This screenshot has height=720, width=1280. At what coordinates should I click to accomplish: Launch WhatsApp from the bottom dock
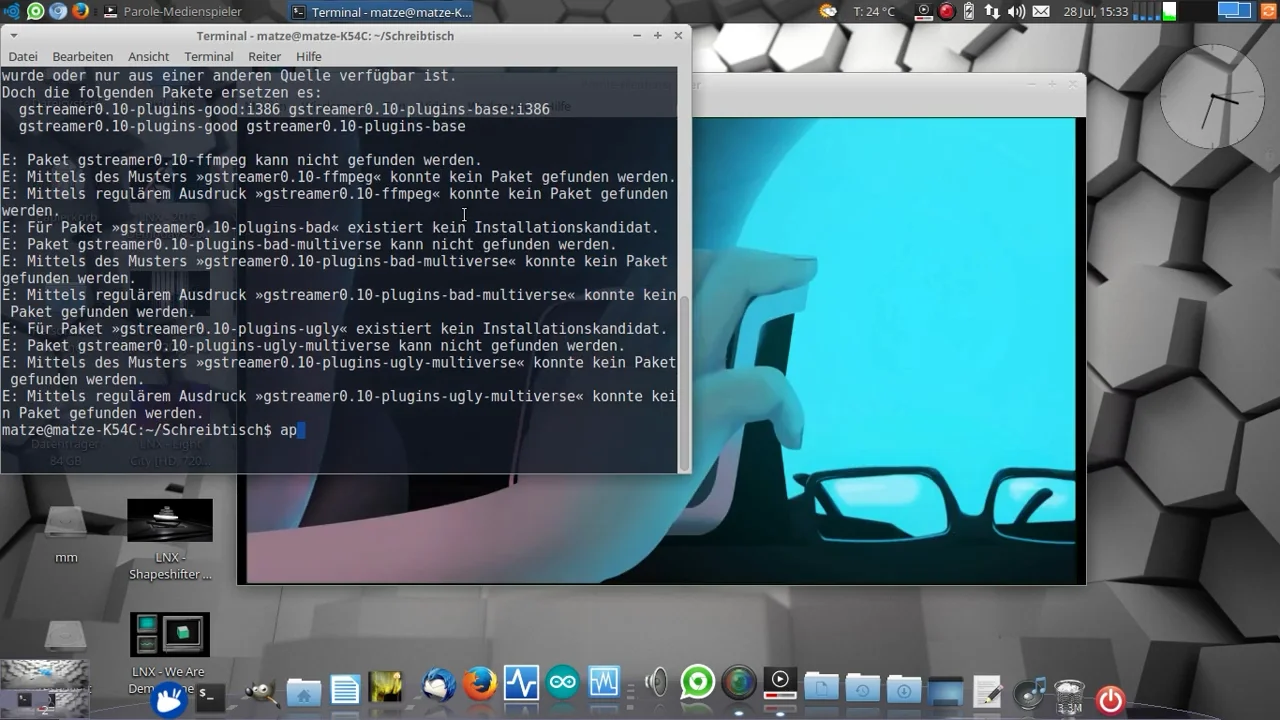pos(698,684)
